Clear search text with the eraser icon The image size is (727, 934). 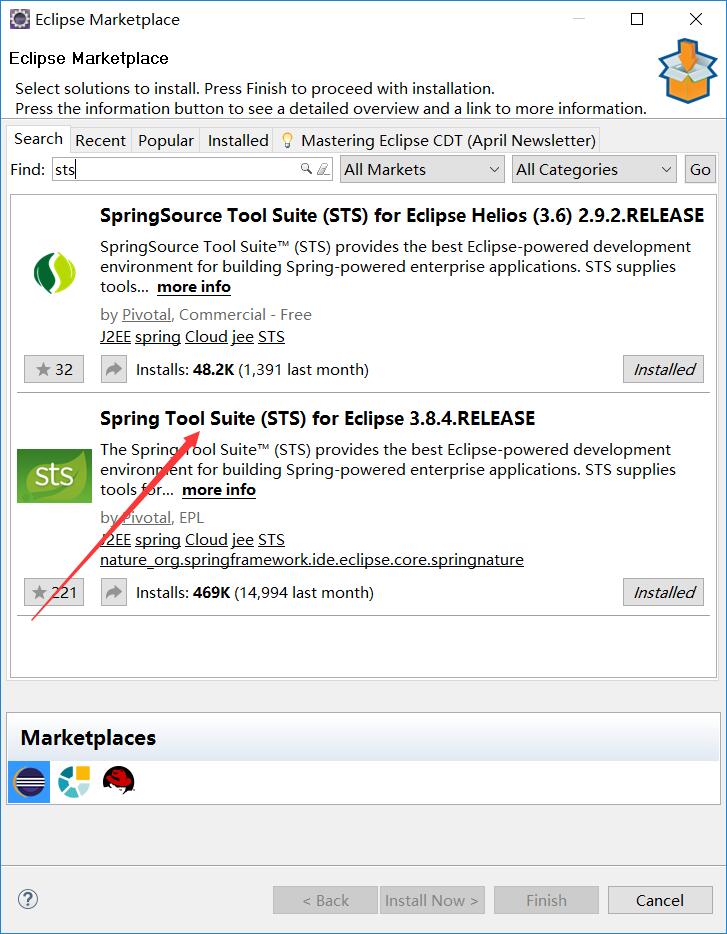322,169
